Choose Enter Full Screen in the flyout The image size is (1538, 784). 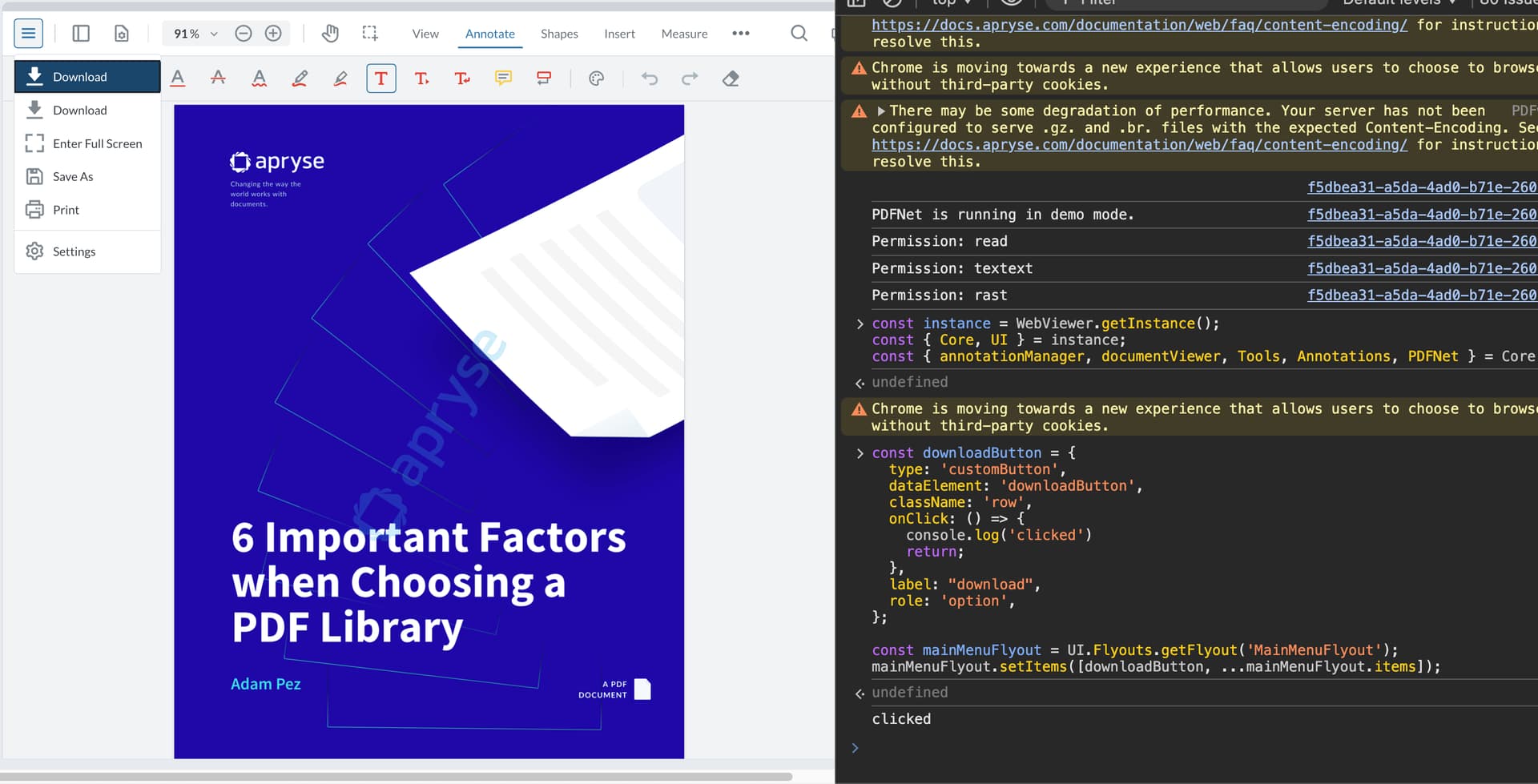point(87,144)
